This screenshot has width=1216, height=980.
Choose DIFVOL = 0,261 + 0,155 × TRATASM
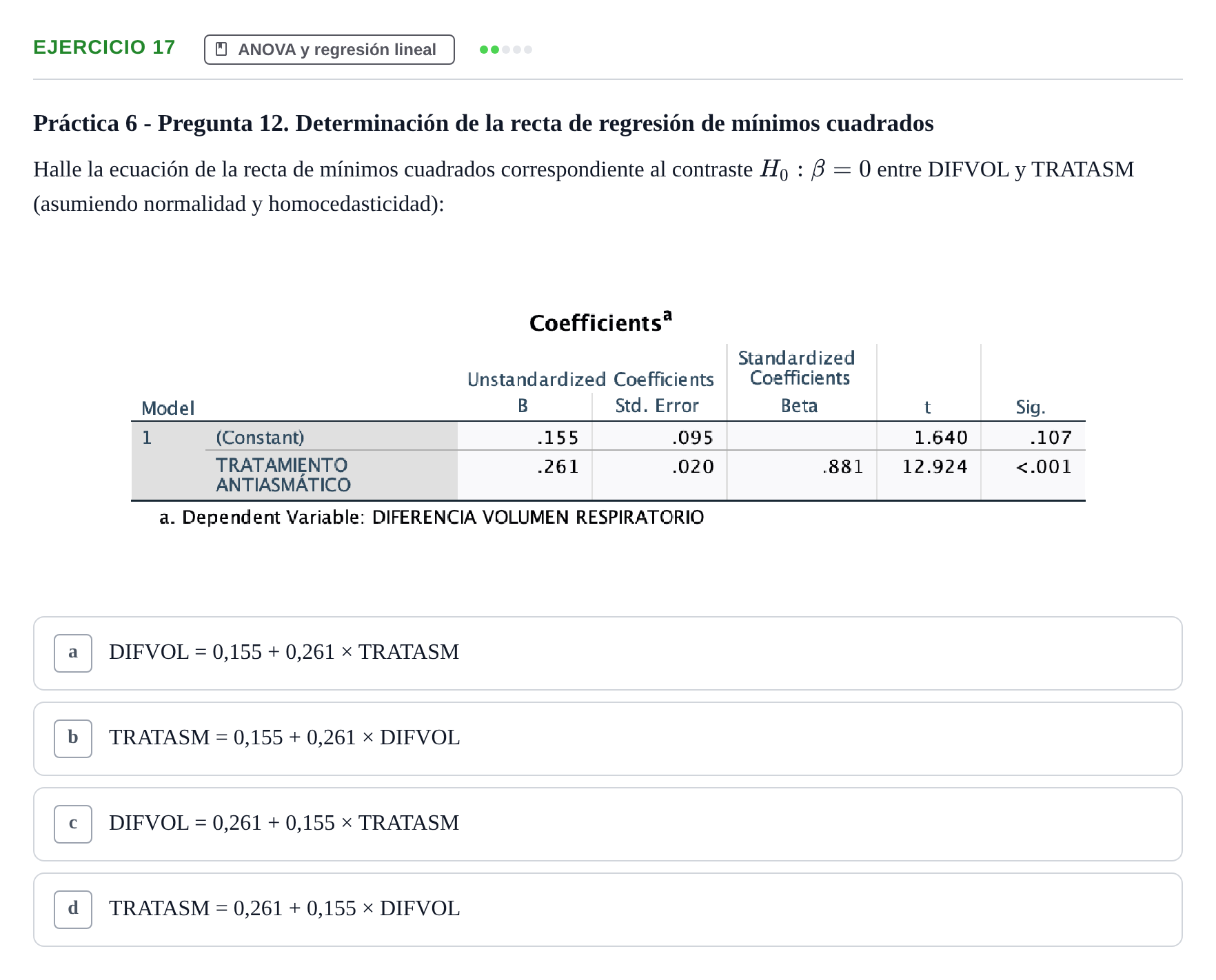click(x=608, y=824)
